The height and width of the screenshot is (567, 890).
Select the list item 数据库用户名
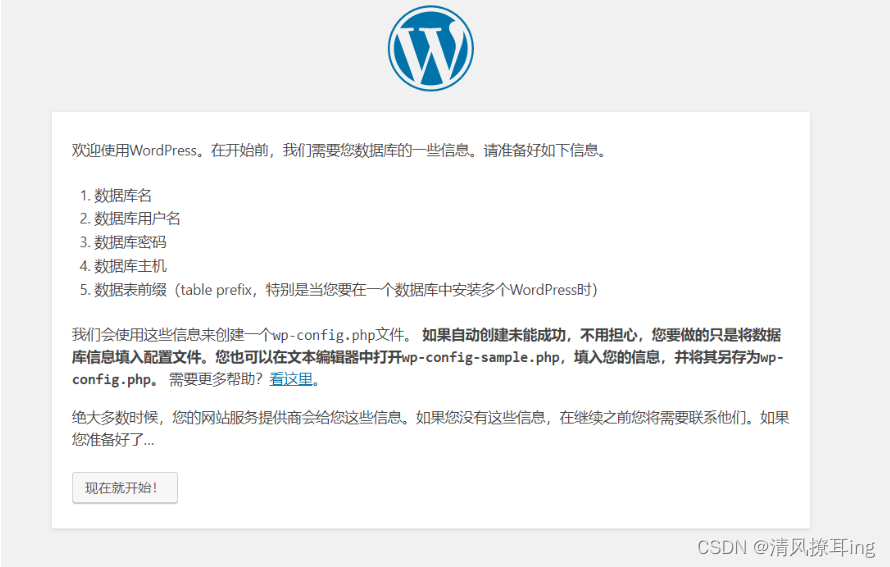[x=137, y=219]
